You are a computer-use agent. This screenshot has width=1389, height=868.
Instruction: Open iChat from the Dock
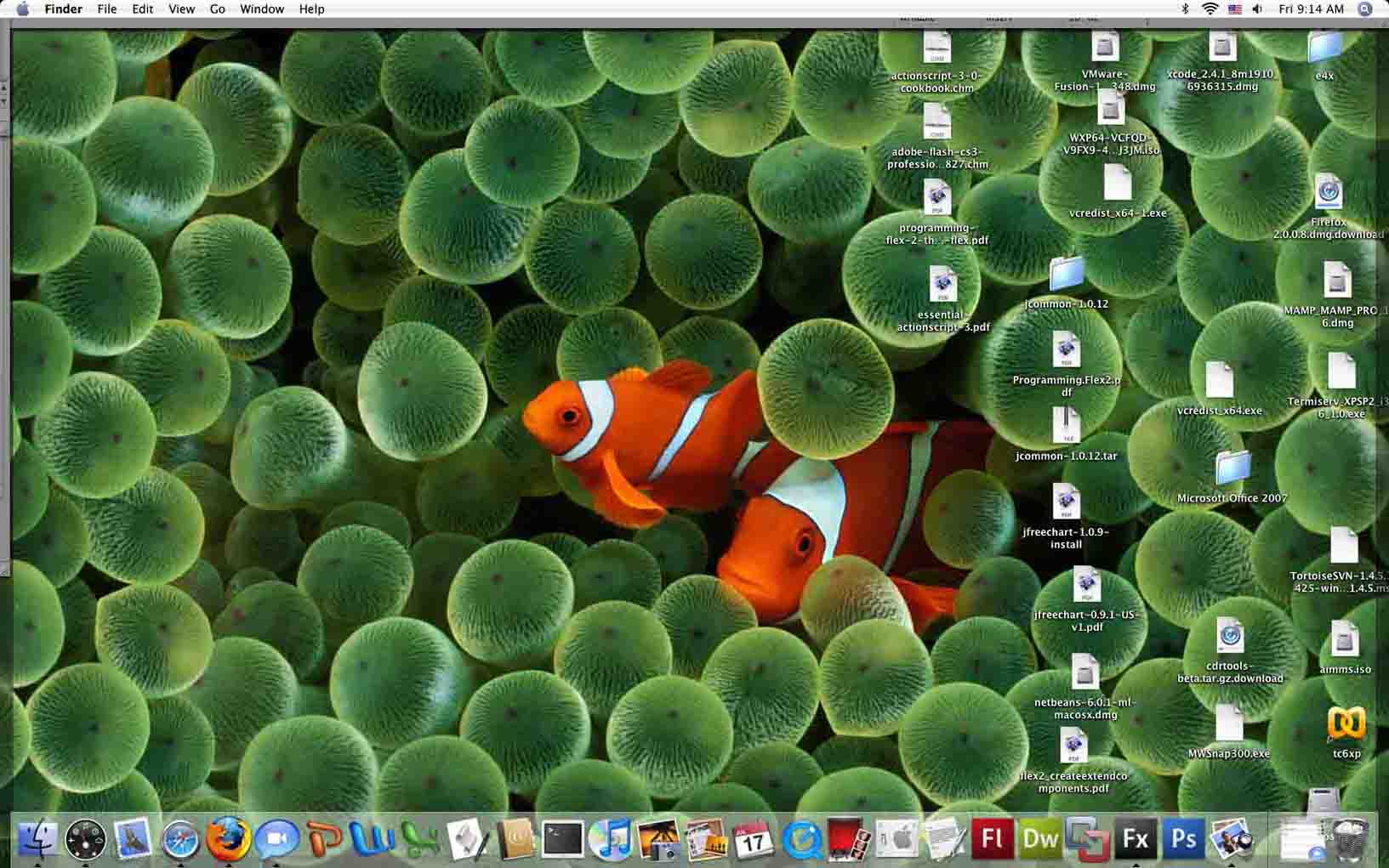coord(276,840)
